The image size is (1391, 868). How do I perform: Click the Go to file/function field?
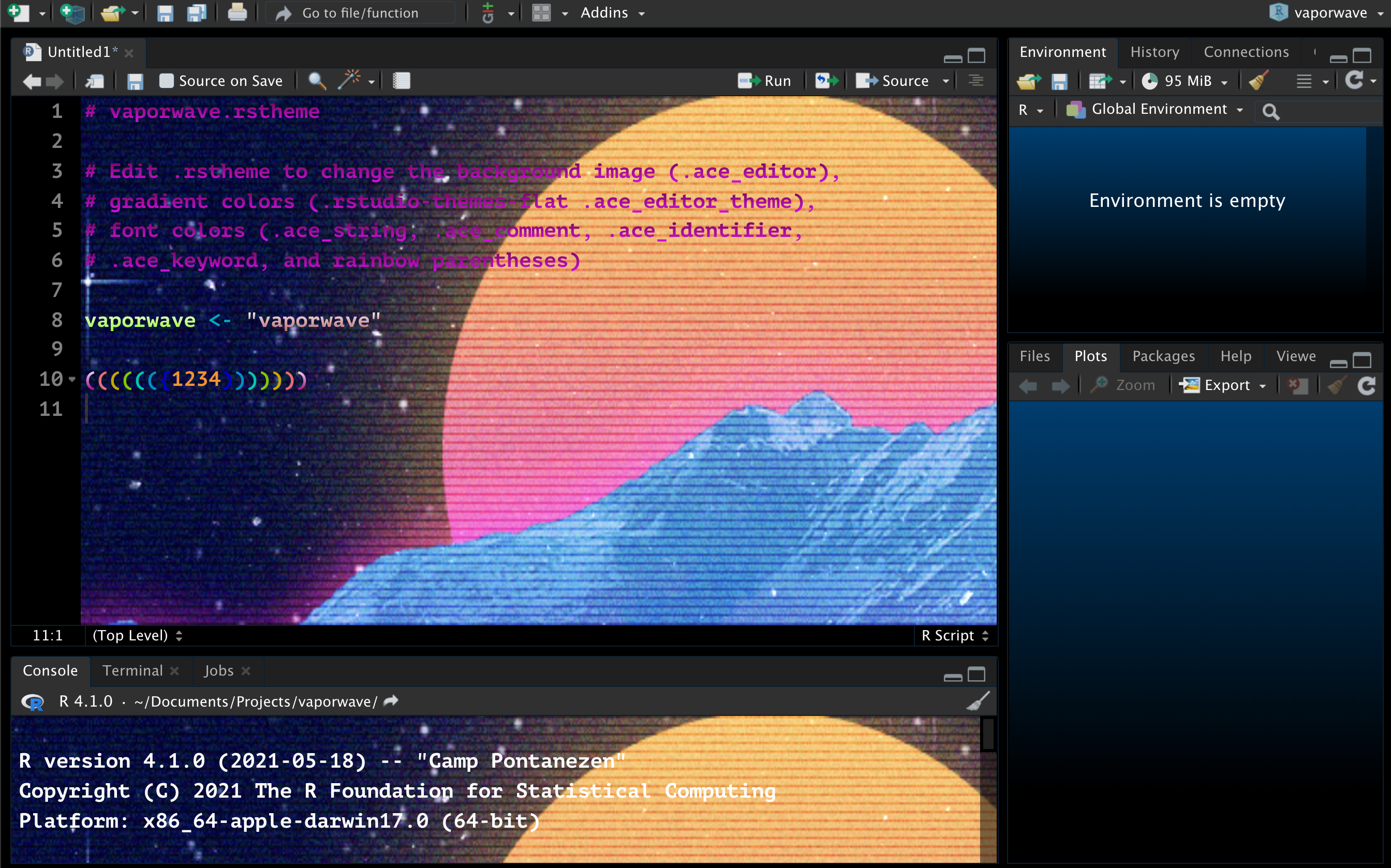[x=360, y=12]
